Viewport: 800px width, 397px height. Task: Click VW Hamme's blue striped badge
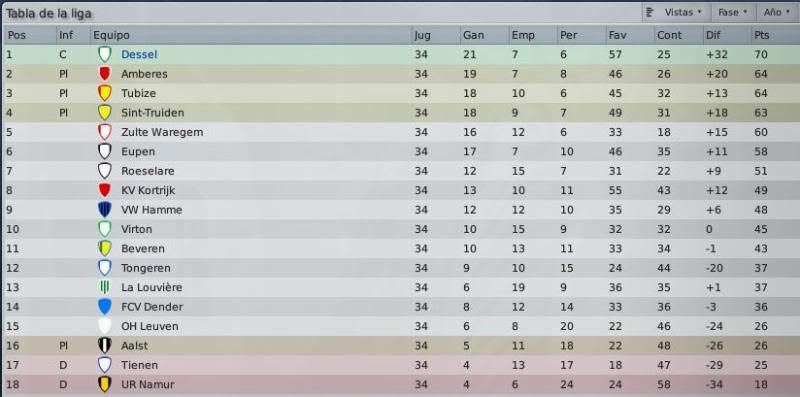coord(105,210)
